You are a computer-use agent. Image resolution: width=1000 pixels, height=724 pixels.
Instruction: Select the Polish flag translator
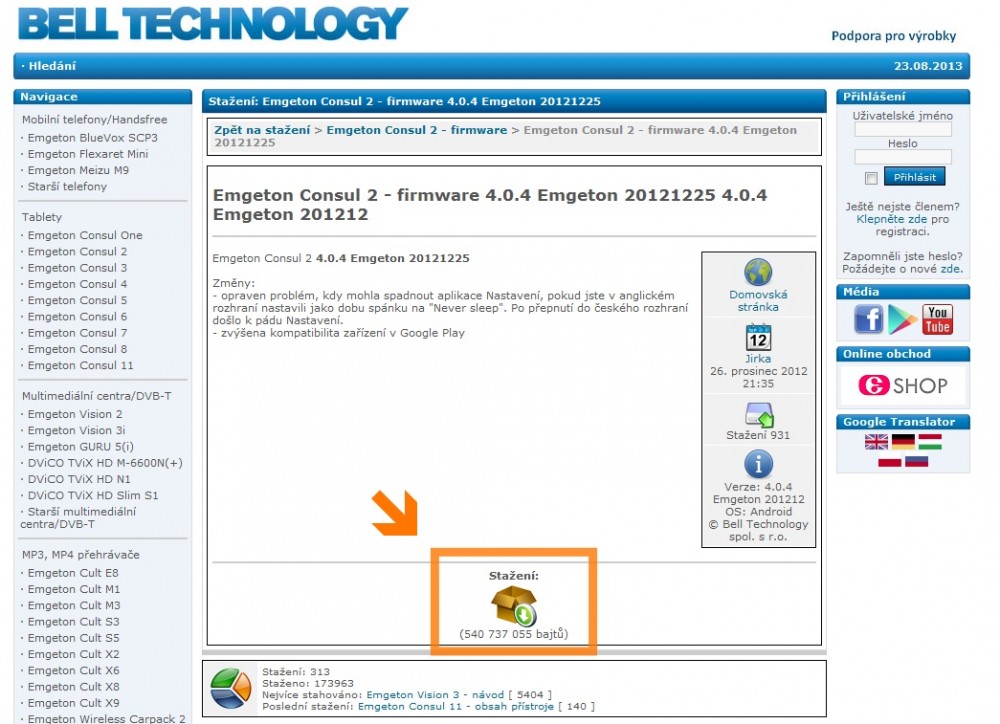(x=889, y=461)
